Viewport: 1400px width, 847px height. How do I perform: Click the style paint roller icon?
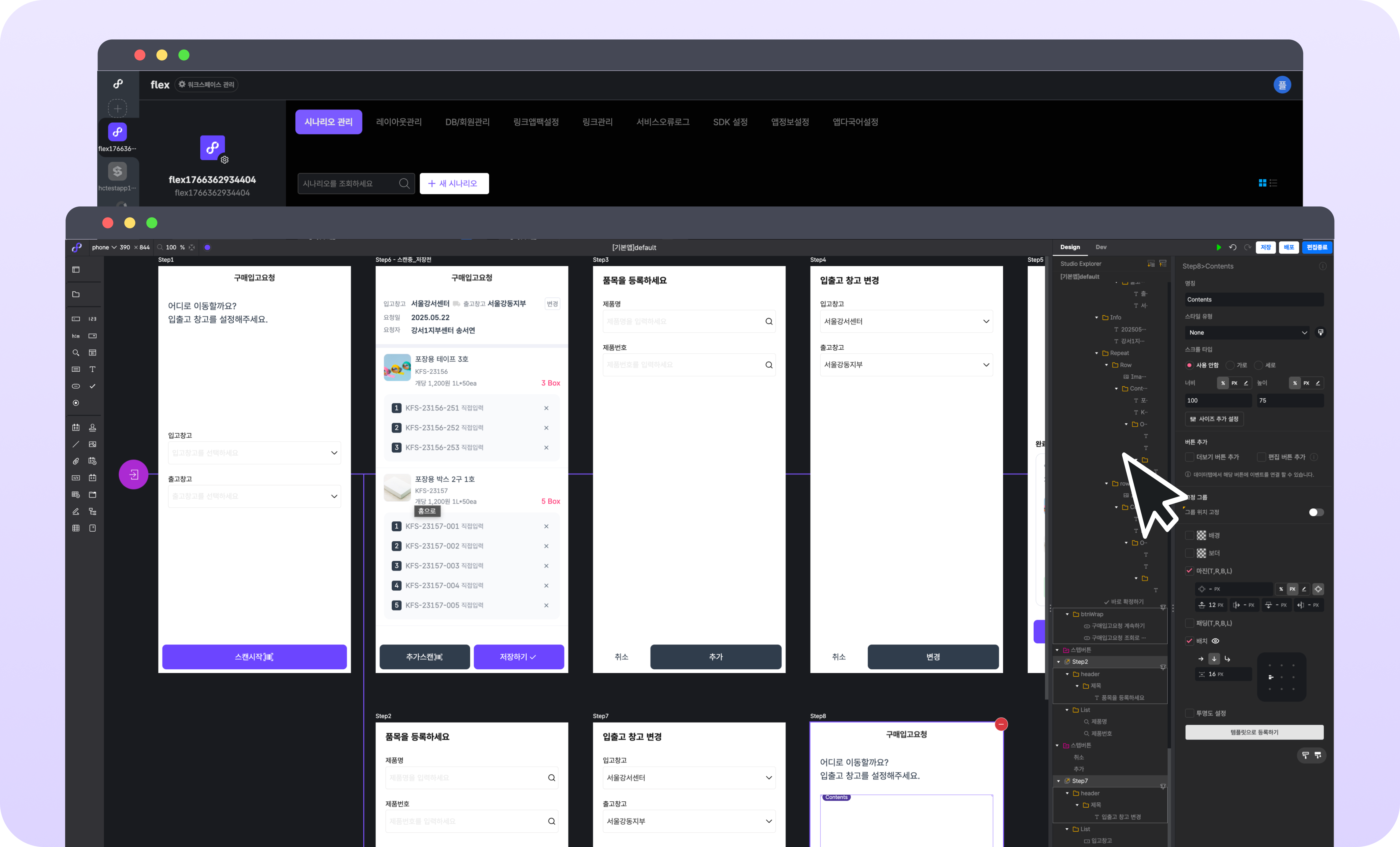(1320, 332)
